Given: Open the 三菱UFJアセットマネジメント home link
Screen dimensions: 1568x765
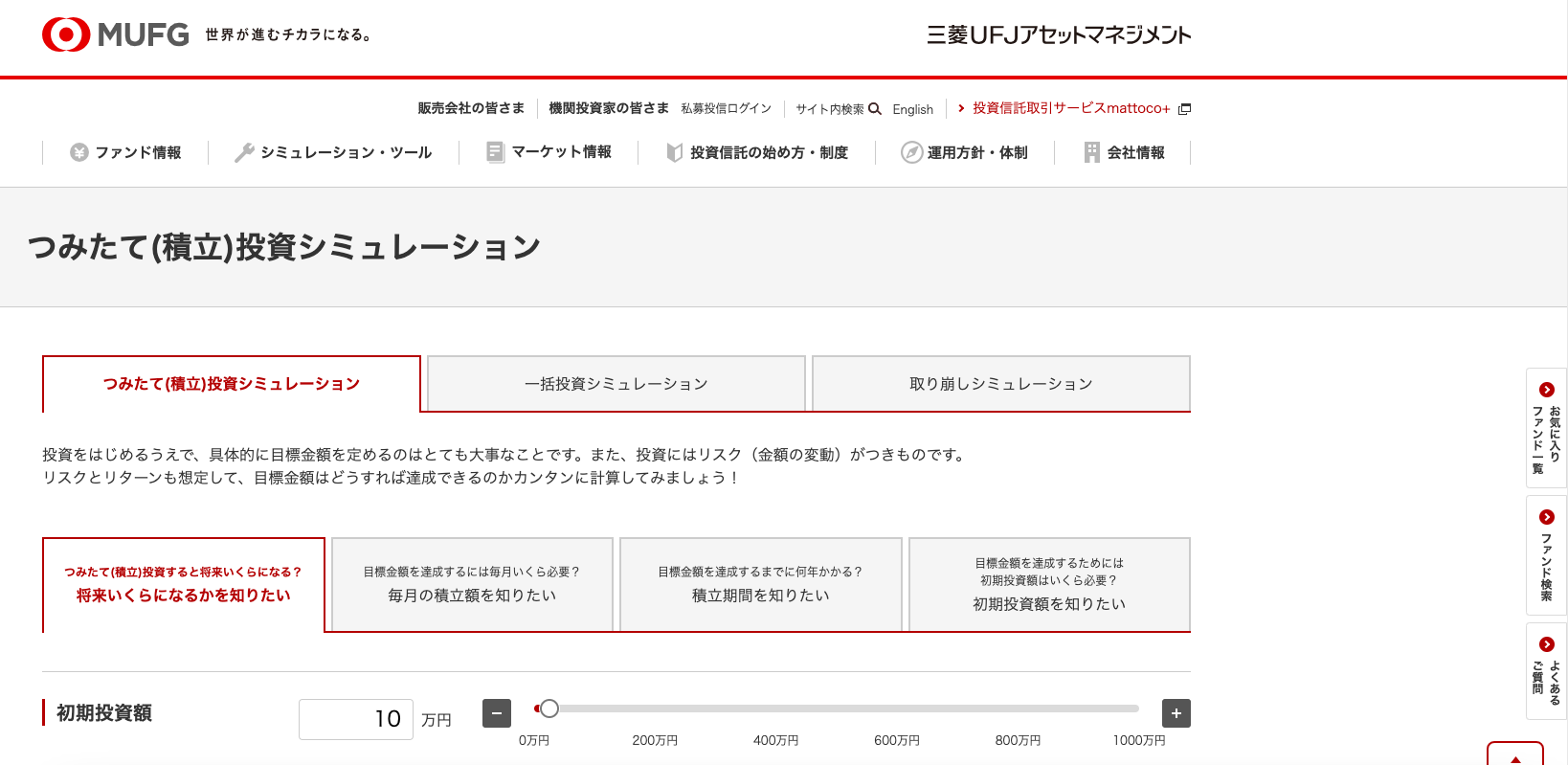Looking at the screenshot, I should pyautogui.click(x=1059, y=35).
